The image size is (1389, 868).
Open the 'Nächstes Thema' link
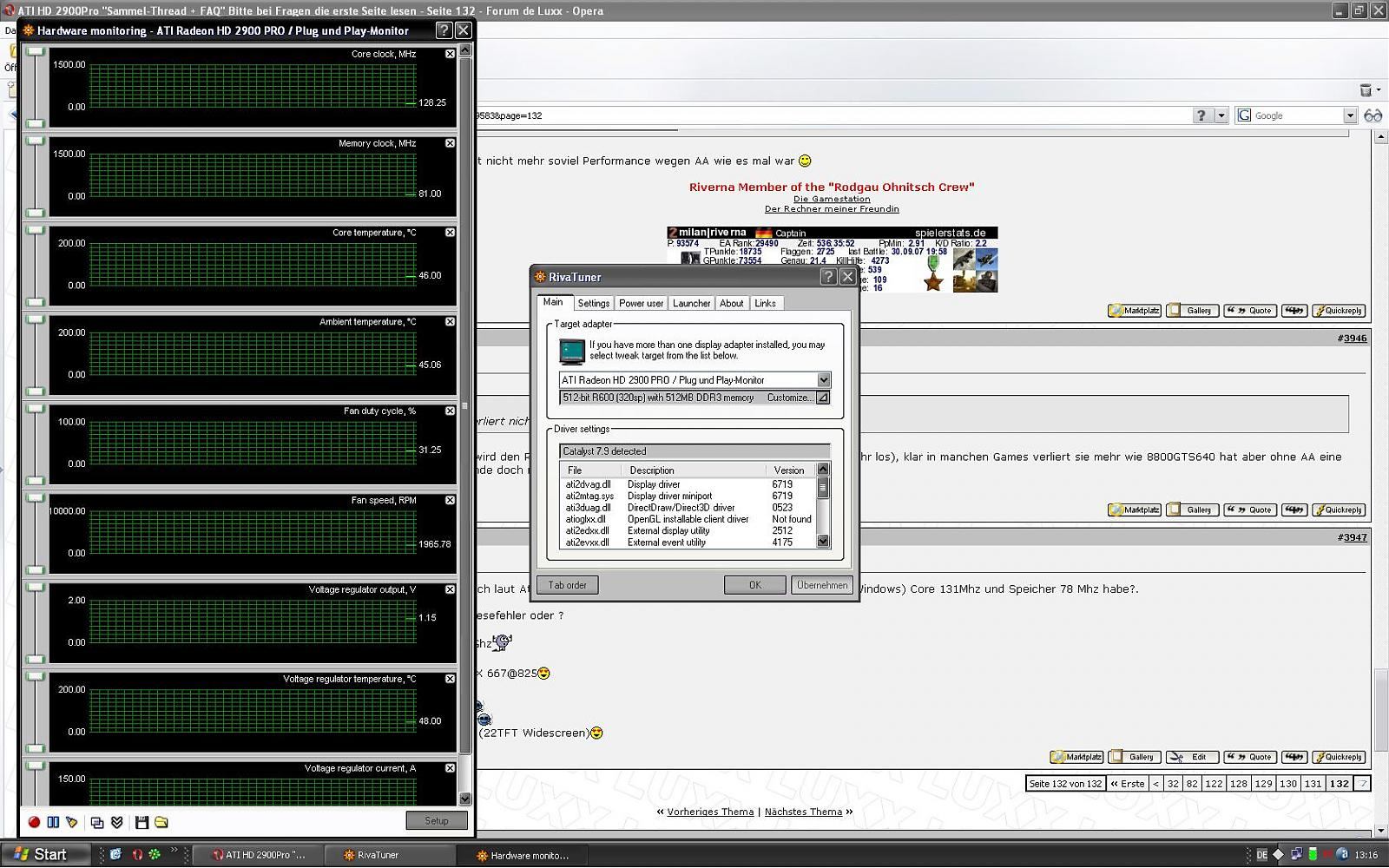[803, 812]
